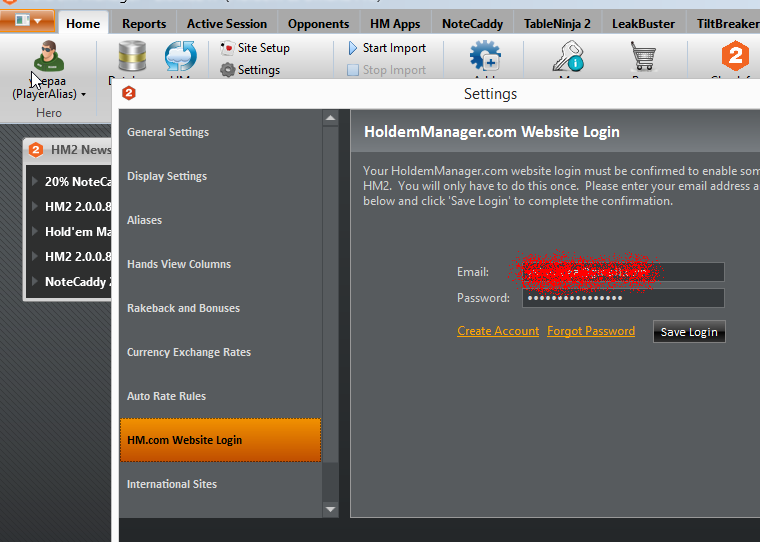Click the settings list scroll-down arrow

[x=331, y=509]
